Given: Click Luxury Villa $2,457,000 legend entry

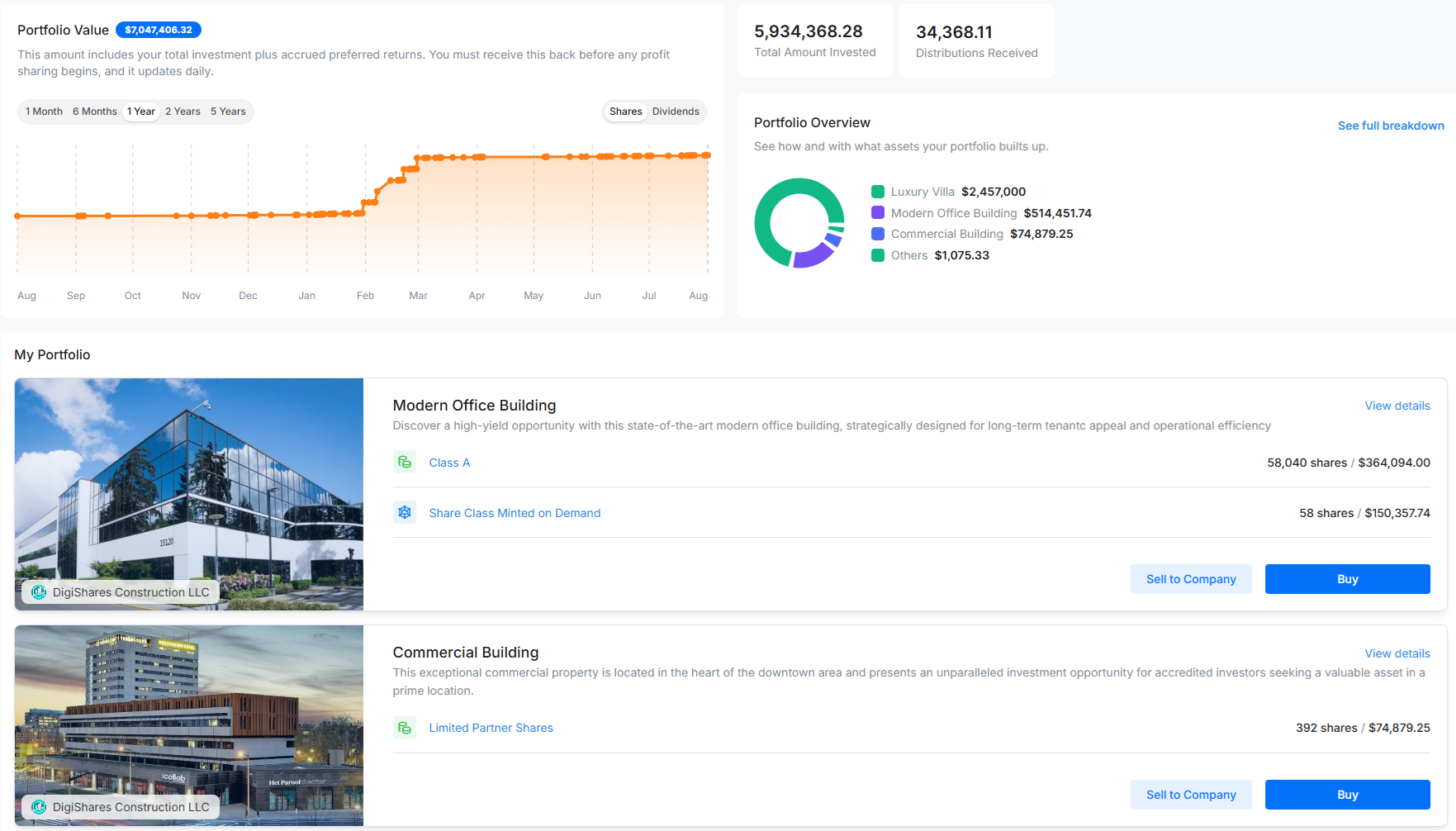Looking at the screenshot, I should pos(949,192).
